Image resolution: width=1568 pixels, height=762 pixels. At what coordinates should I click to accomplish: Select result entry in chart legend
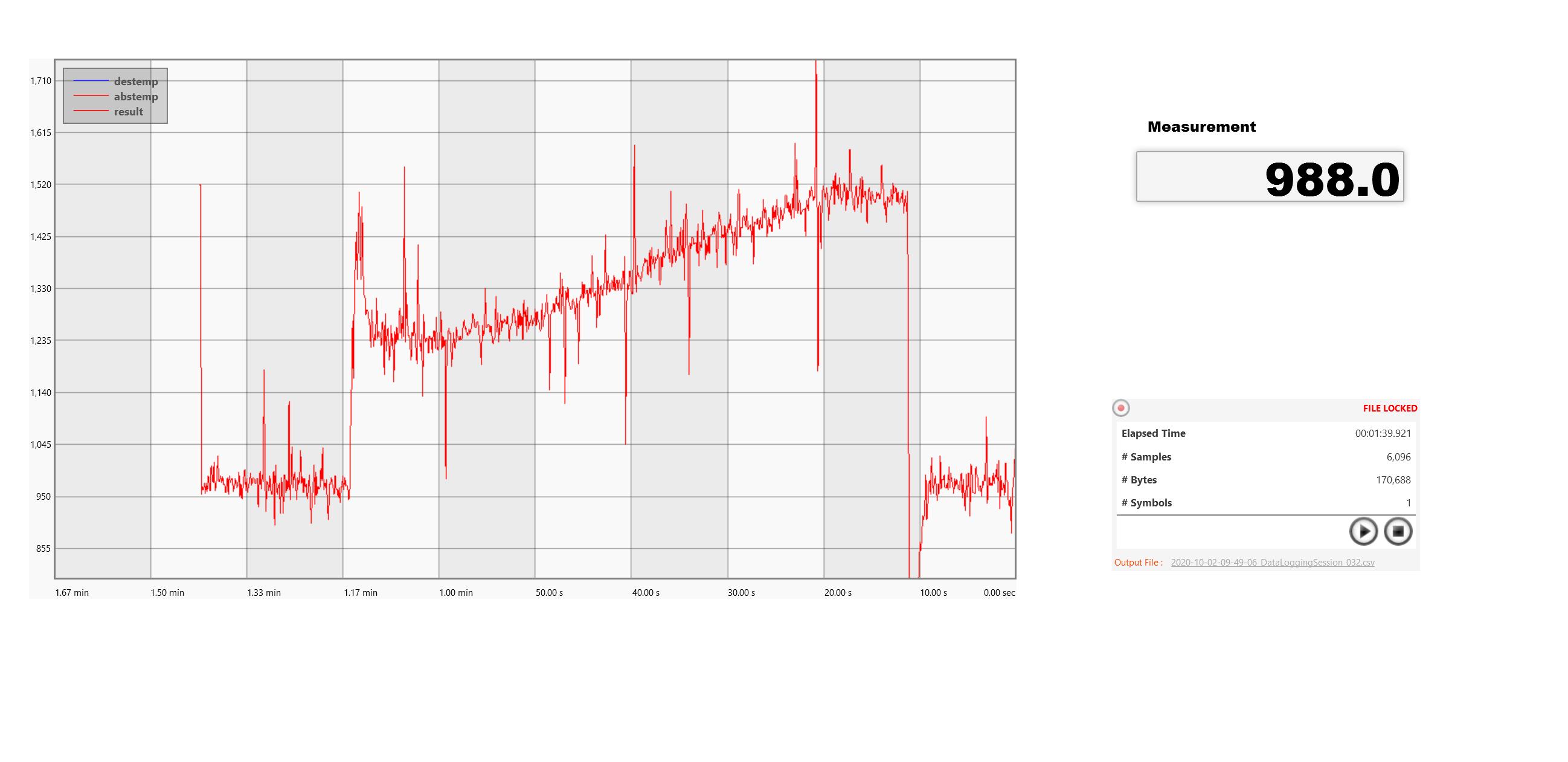click(x=108, y=111)
